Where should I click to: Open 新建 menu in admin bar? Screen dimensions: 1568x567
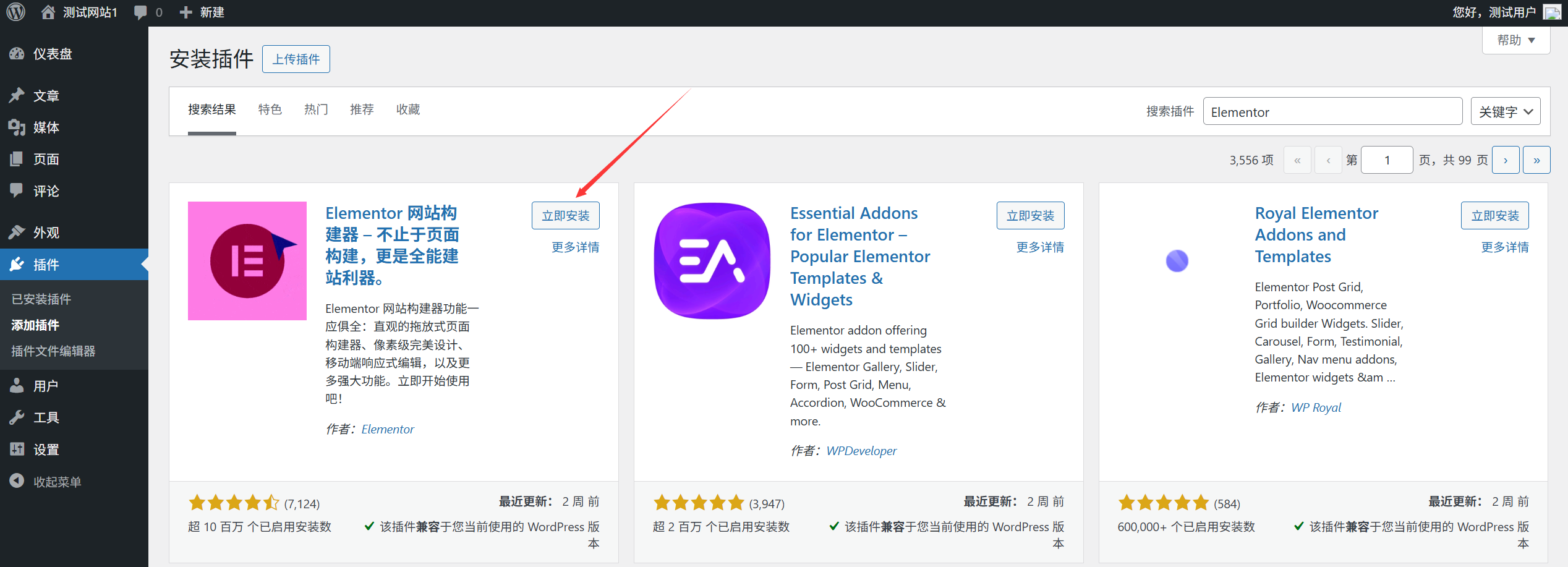tap(202, 12)
